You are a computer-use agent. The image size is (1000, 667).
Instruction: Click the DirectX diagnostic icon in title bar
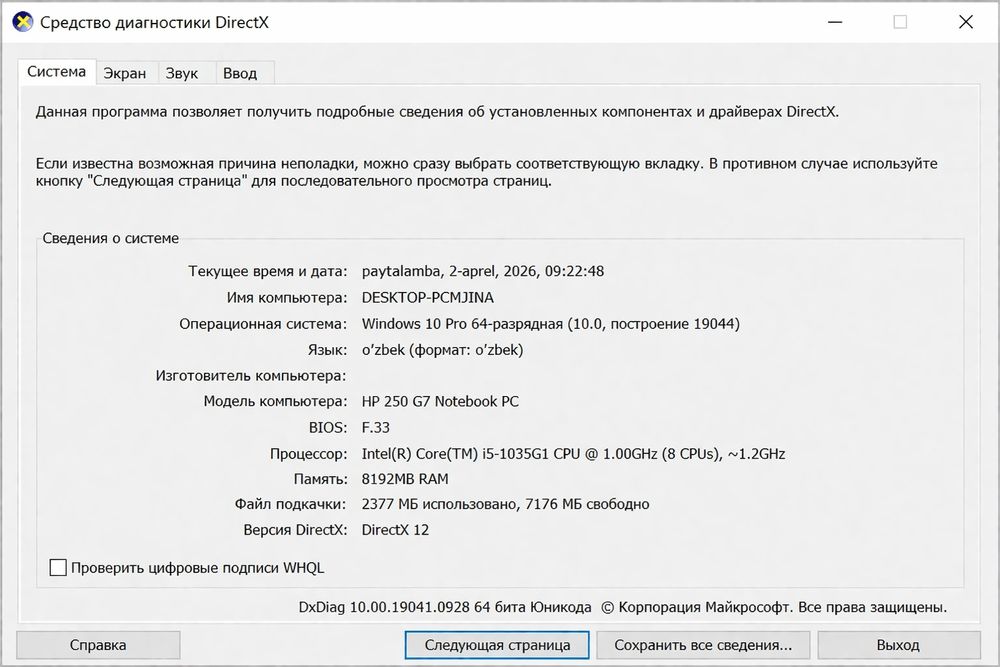[23, 22]
